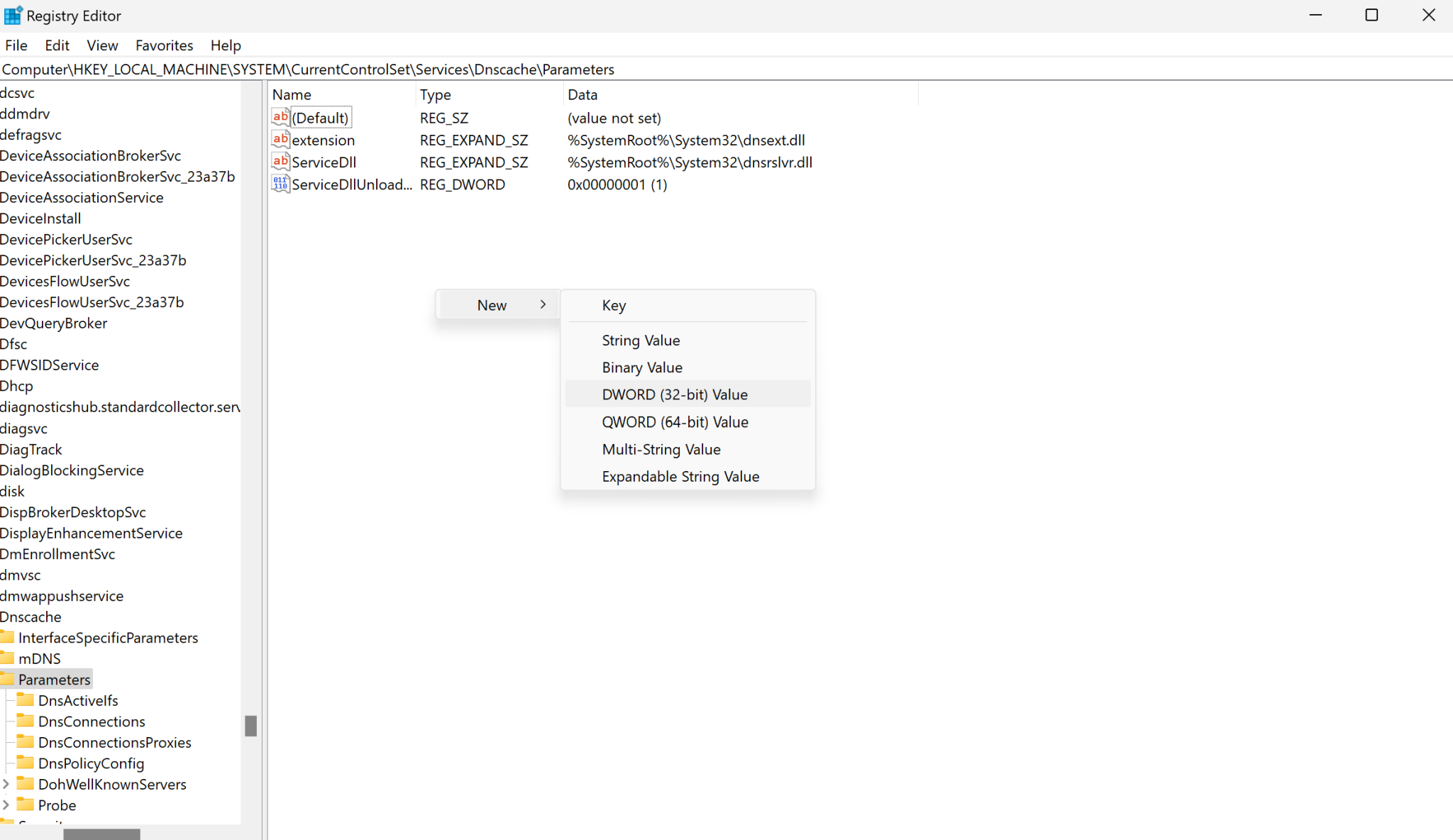Expand the DohWellKnownServers key
This screenshot has height=840, width=1453.
coord(6,784)
